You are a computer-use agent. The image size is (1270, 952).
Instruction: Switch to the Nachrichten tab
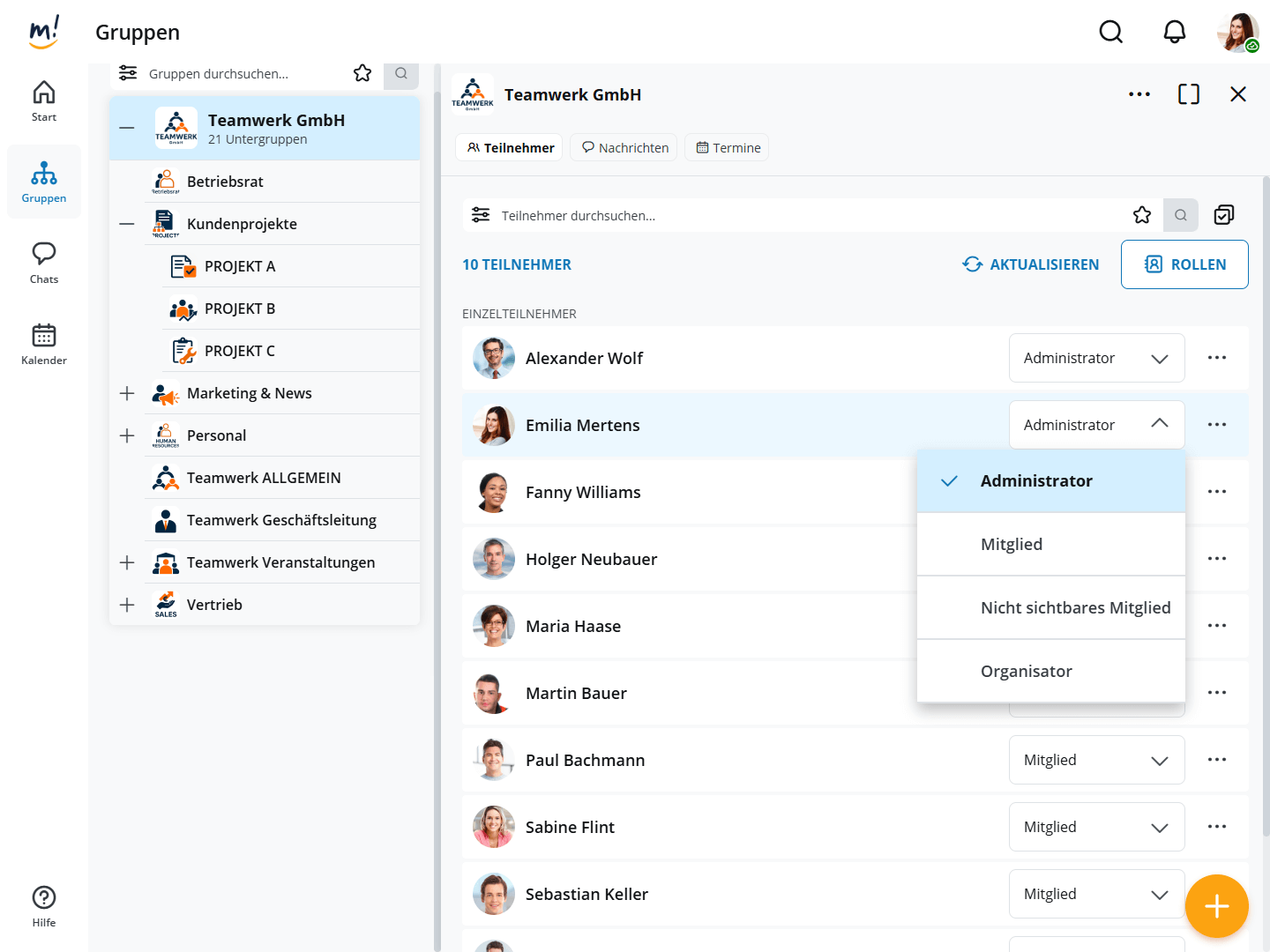pos(624,148)
